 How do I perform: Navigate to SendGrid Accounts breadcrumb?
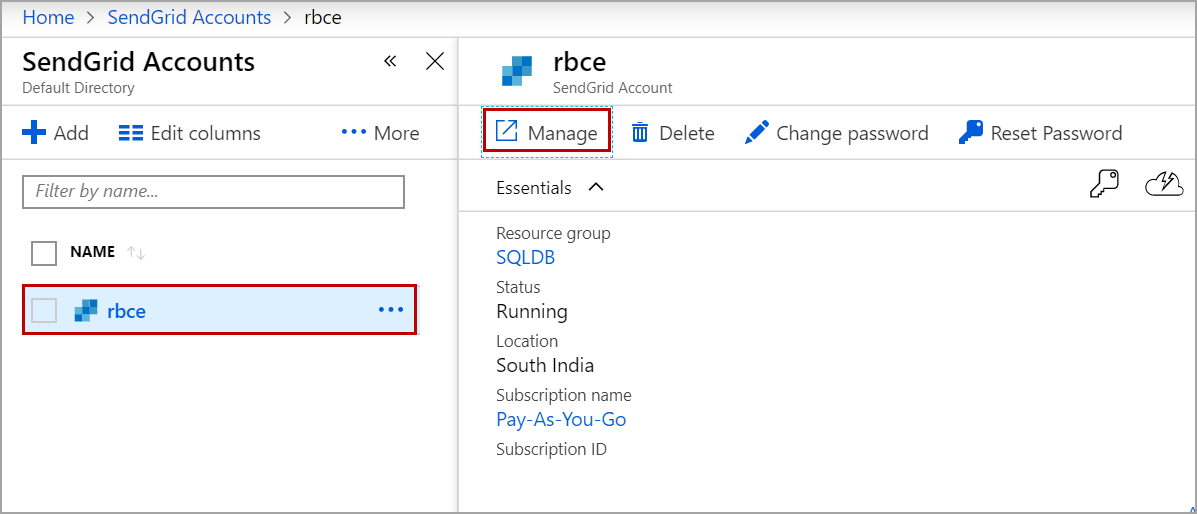(189, 18)
